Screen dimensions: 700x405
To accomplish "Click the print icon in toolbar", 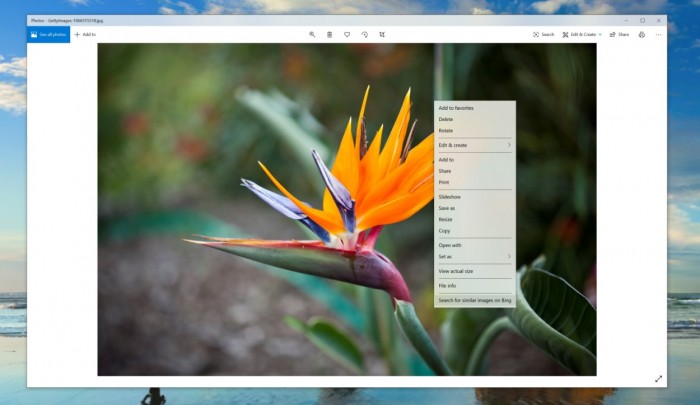I will (x=642, y=34).
